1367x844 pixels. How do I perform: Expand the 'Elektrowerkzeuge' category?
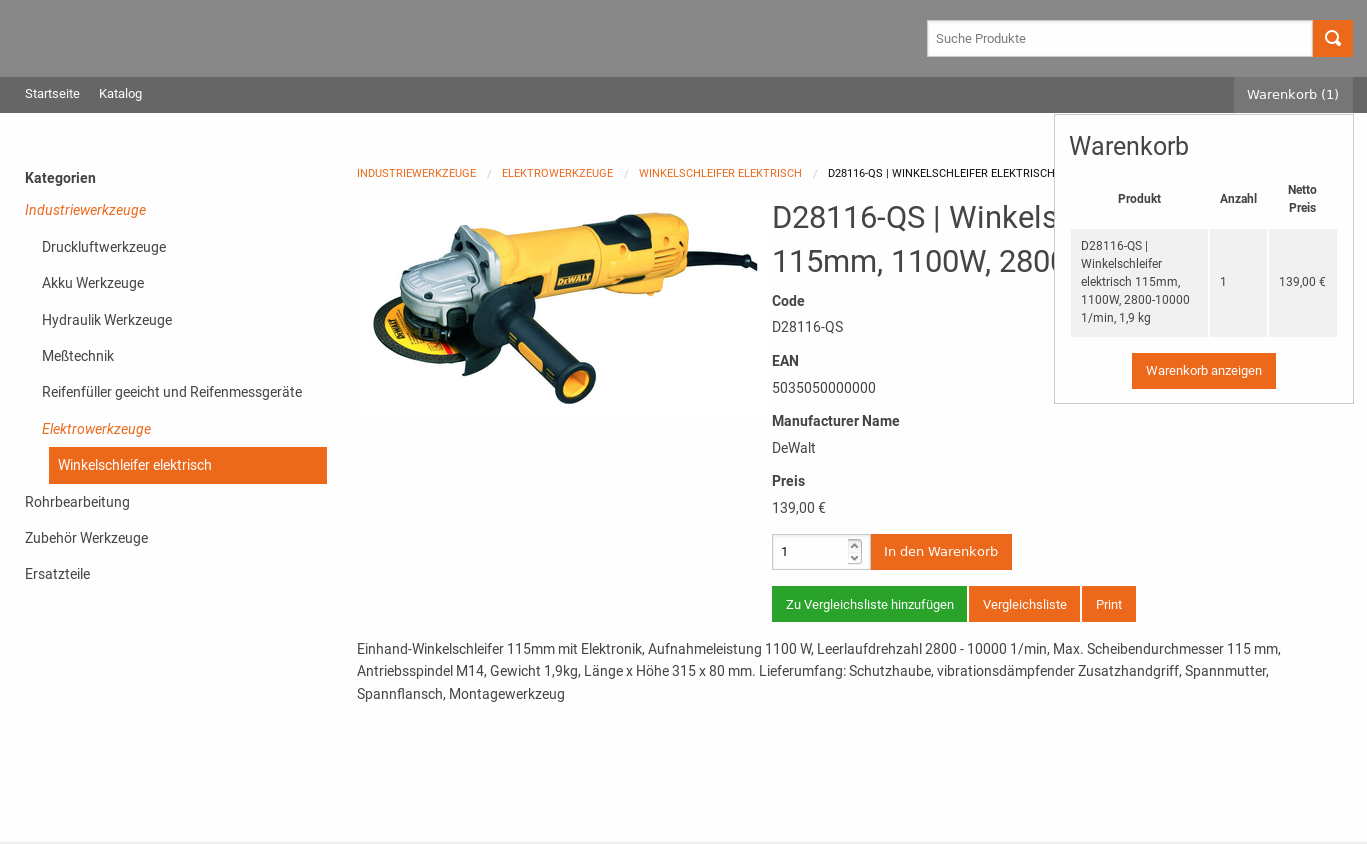pos(96,428)
